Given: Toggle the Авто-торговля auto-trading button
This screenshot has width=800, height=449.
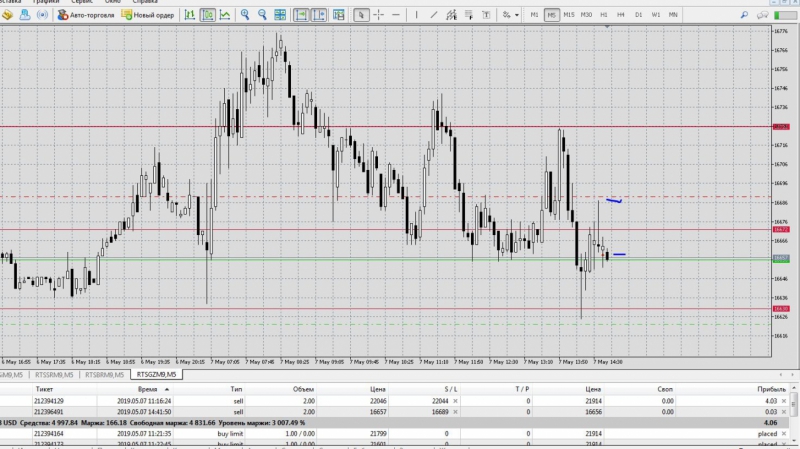Looking at the screenshot, I should click(85, 15).
